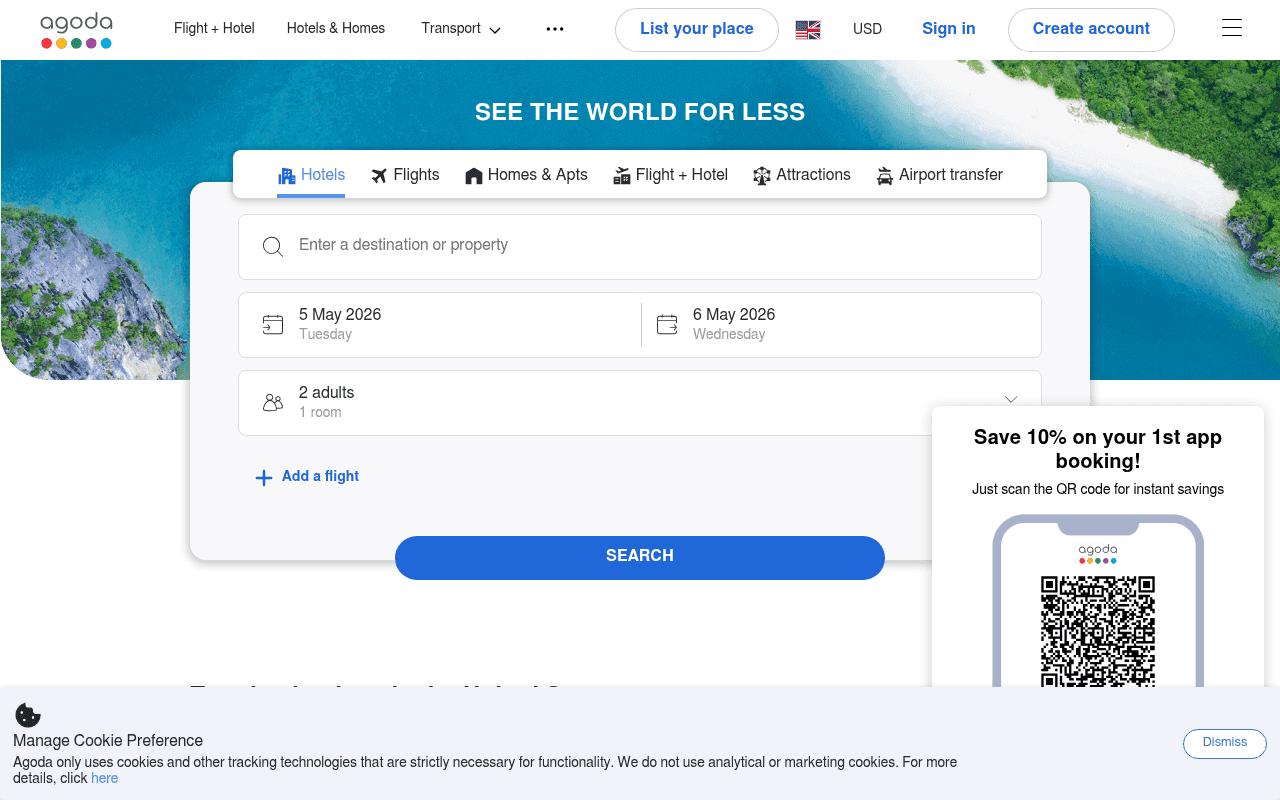
Task: Click the guests occupancy icon
Action: pyautogui.click(x=272, y=402)
